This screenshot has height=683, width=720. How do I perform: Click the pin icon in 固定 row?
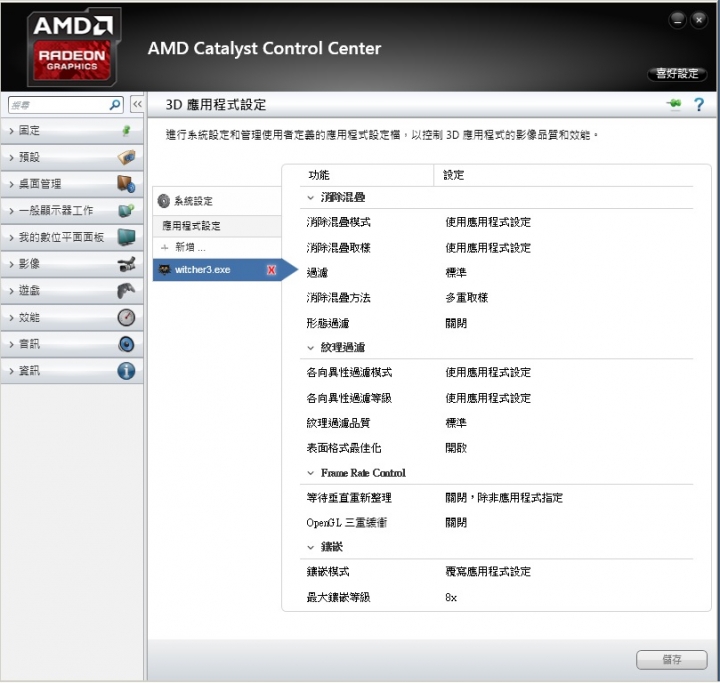pos(126,130)
